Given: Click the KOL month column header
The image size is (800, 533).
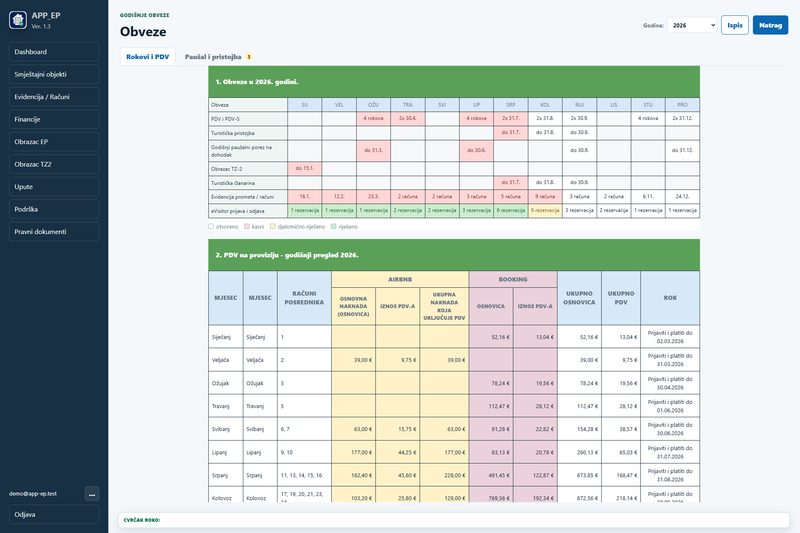Looking at the screenshot, I should [545, 105].
